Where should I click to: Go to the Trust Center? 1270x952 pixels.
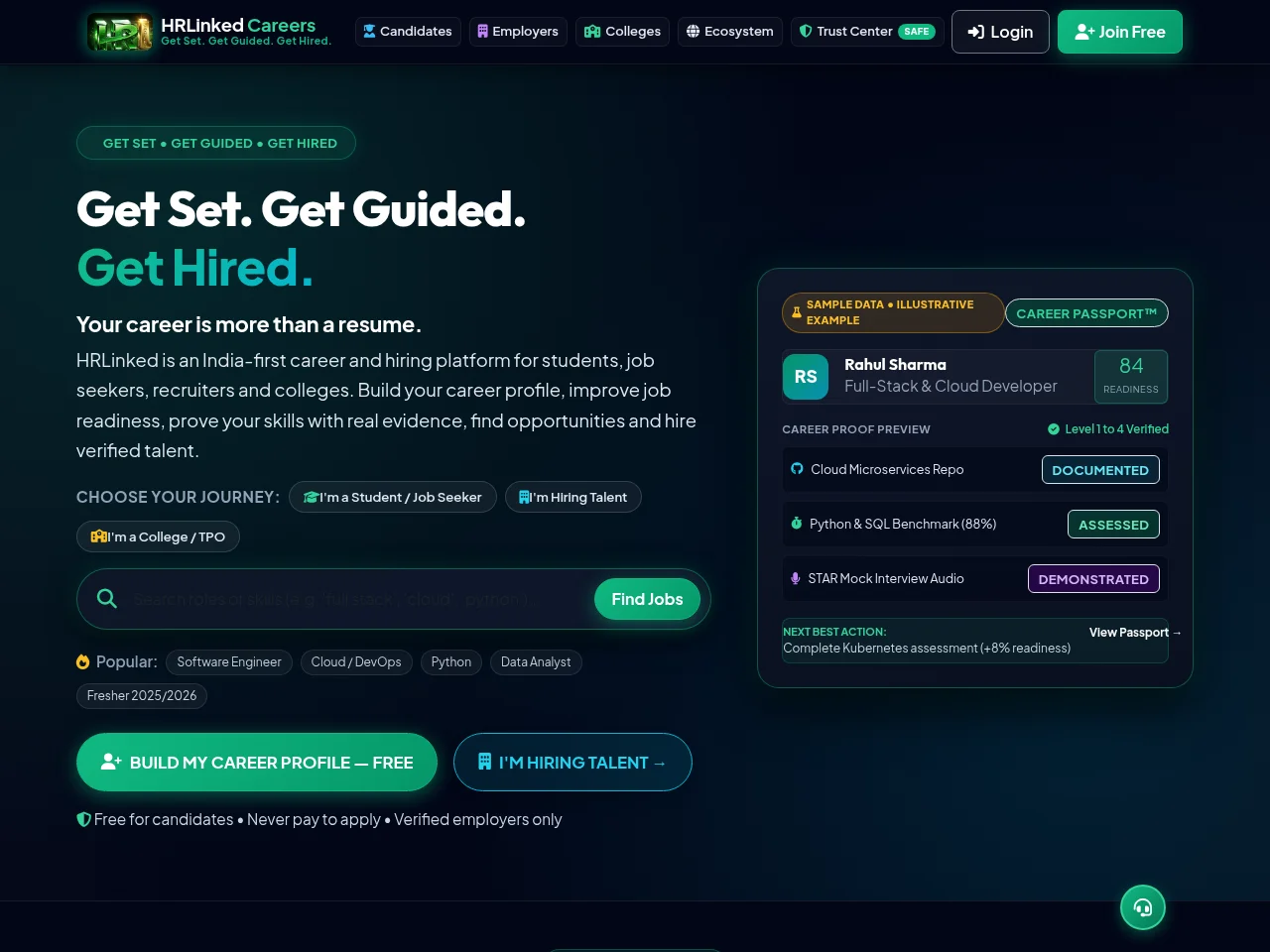(866, 32)
